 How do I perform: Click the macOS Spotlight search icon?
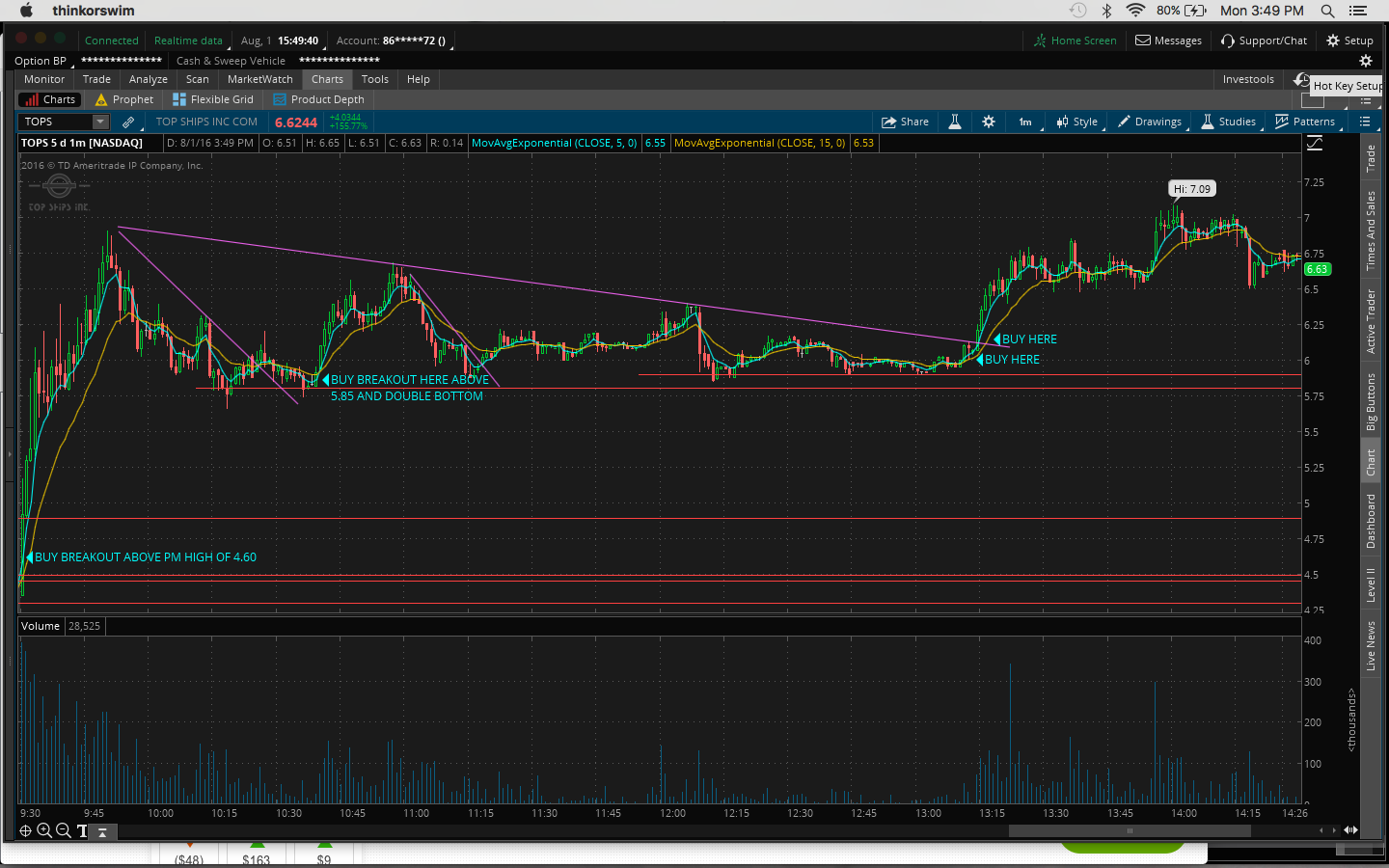[1327, 11]
